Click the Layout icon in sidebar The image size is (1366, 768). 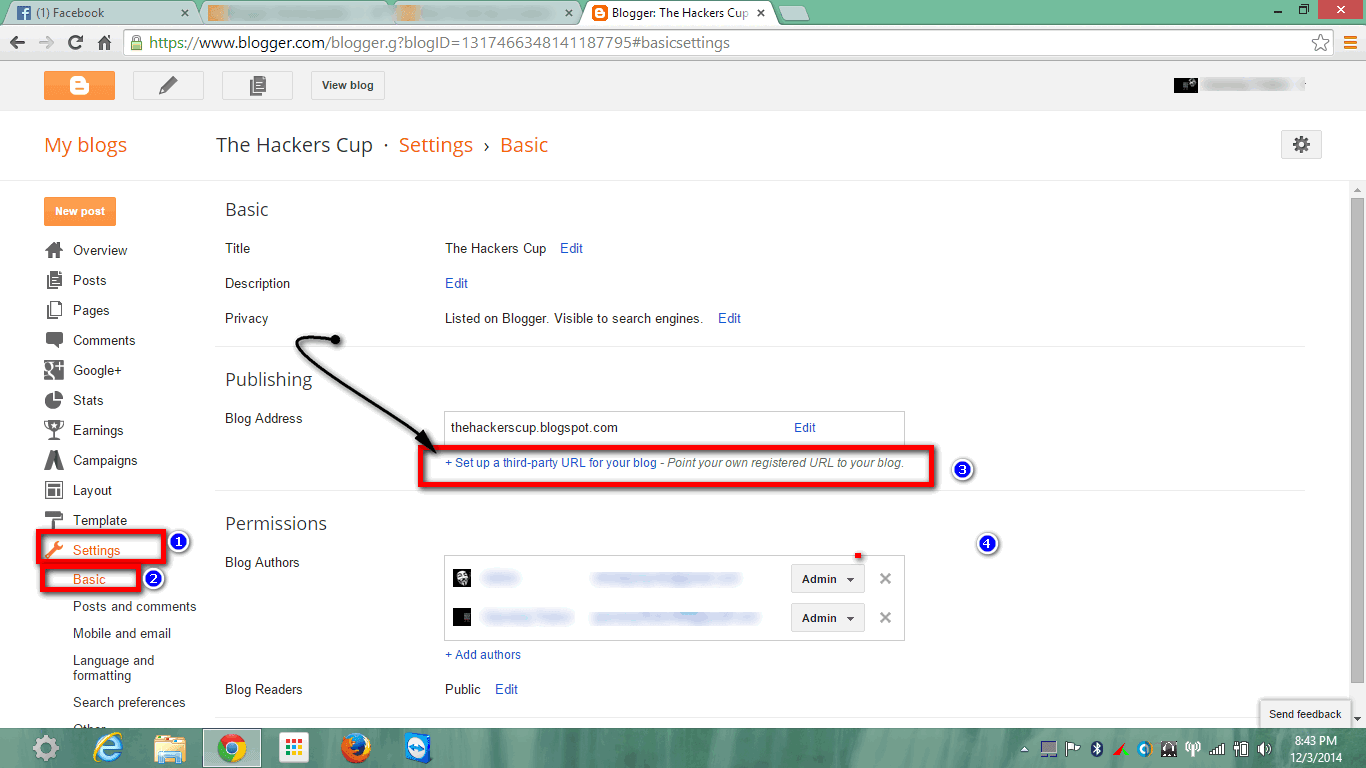[54, 490]
